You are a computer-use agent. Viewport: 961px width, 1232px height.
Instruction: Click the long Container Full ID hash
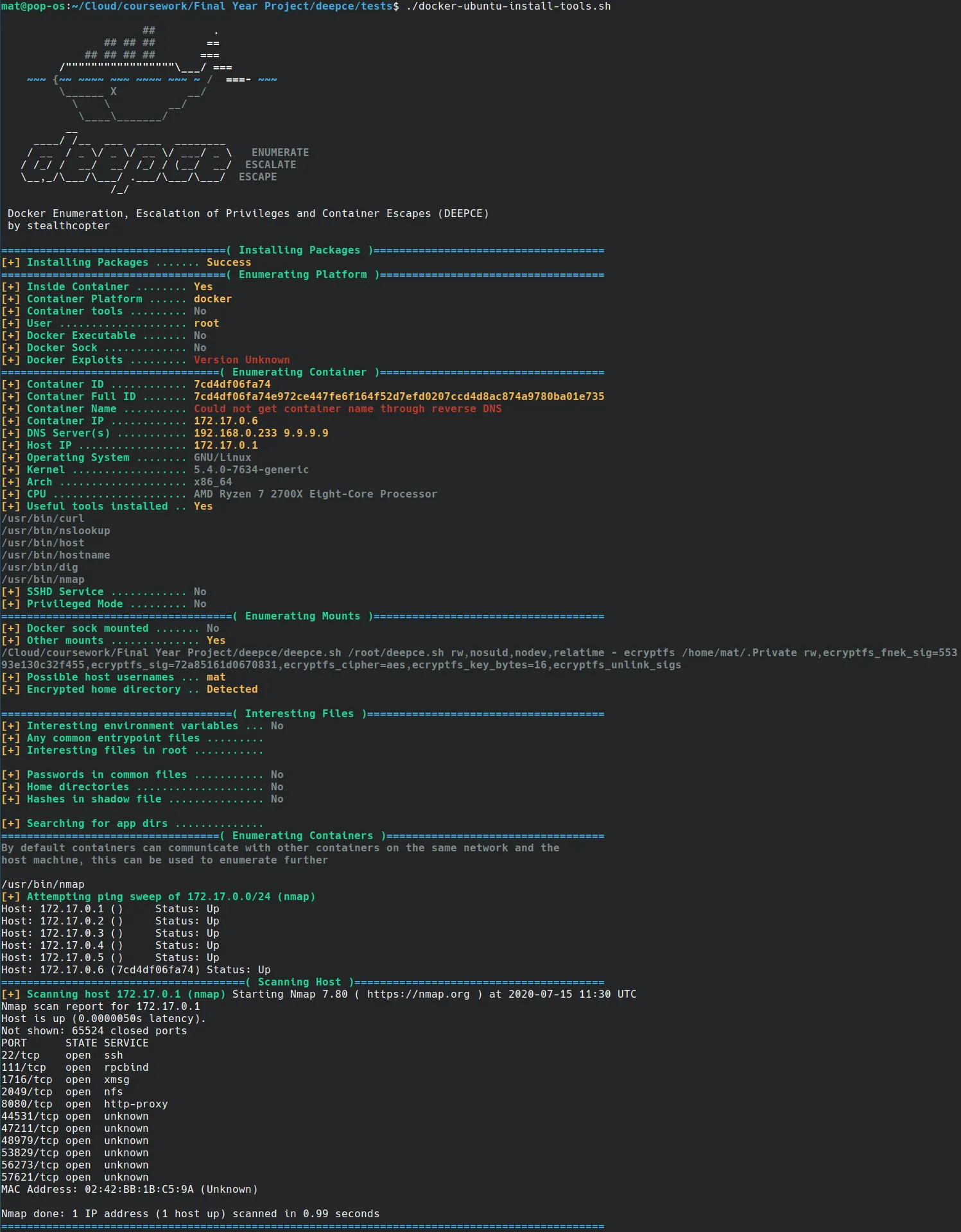point(399,397)
